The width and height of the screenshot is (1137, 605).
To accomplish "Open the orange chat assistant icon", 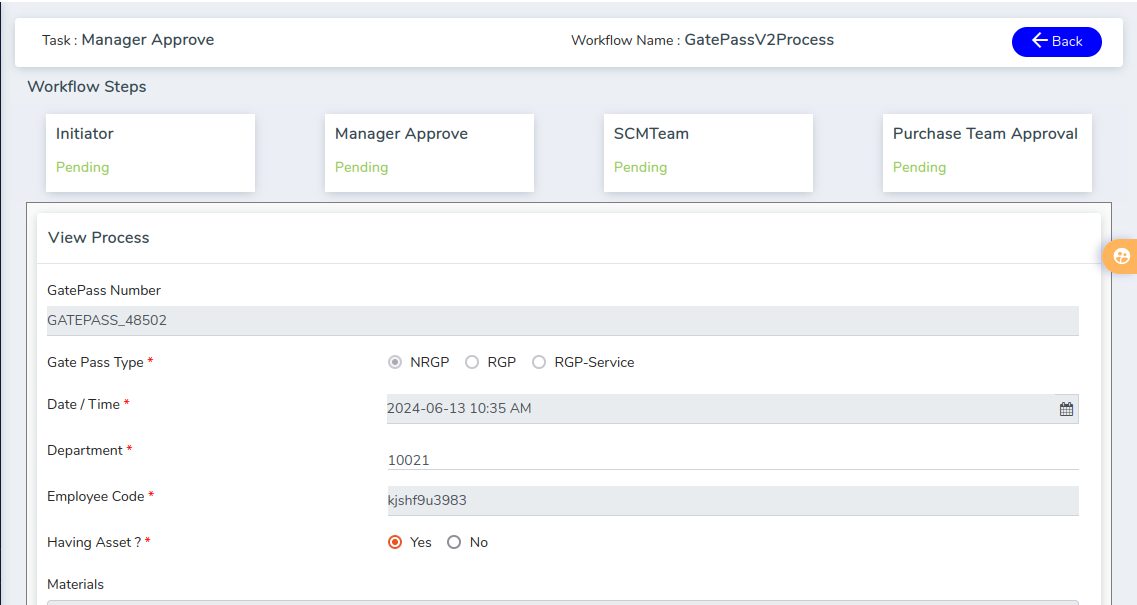I will (1121, 257).
